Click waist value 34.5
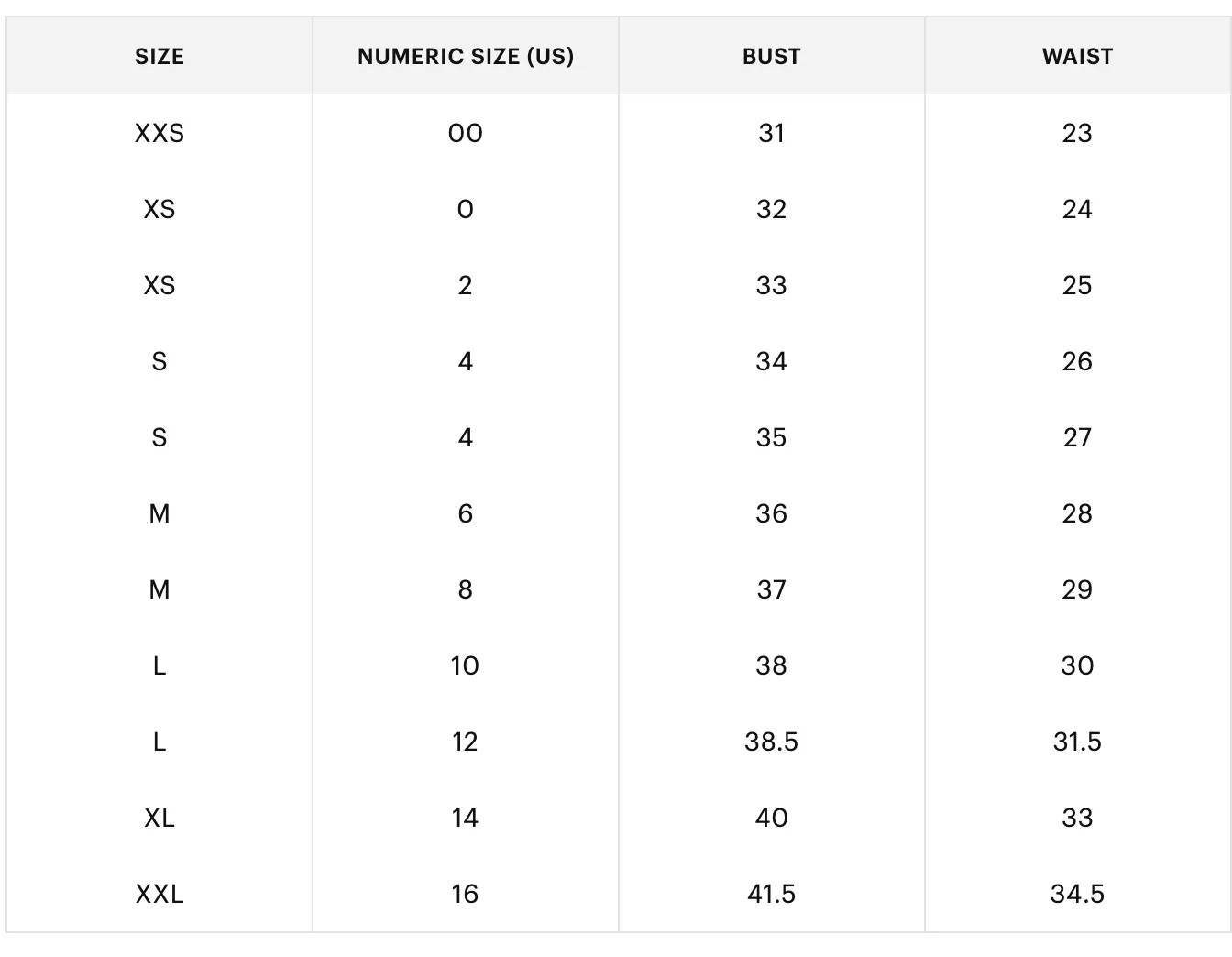Viewport: 1232px width, 957px height. [1077, 894]
